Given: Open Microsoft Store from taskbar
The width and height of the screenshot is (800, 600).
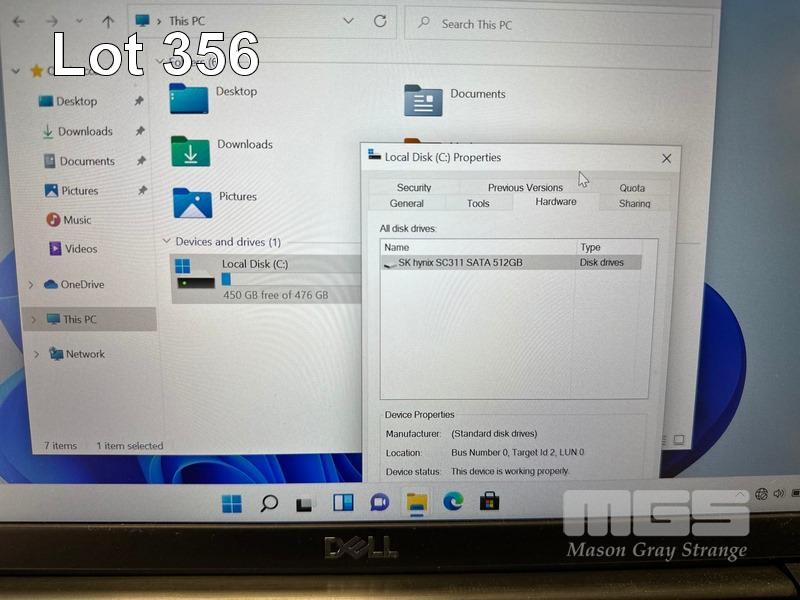Looking at the screenshot, I should [490, 502].
